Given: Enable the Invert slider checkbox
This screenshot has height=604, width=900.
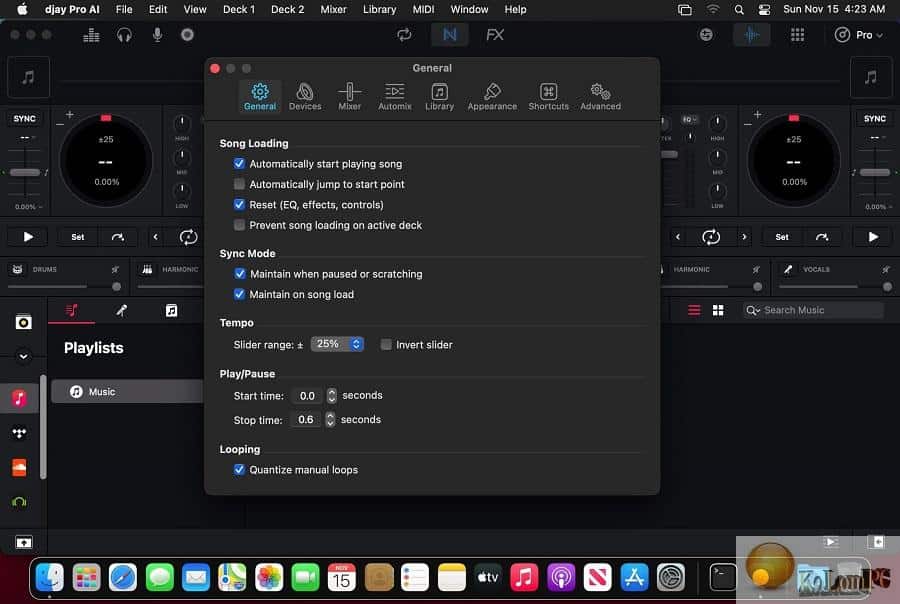Looking at the screenshot, I should (x=386, y=344).
